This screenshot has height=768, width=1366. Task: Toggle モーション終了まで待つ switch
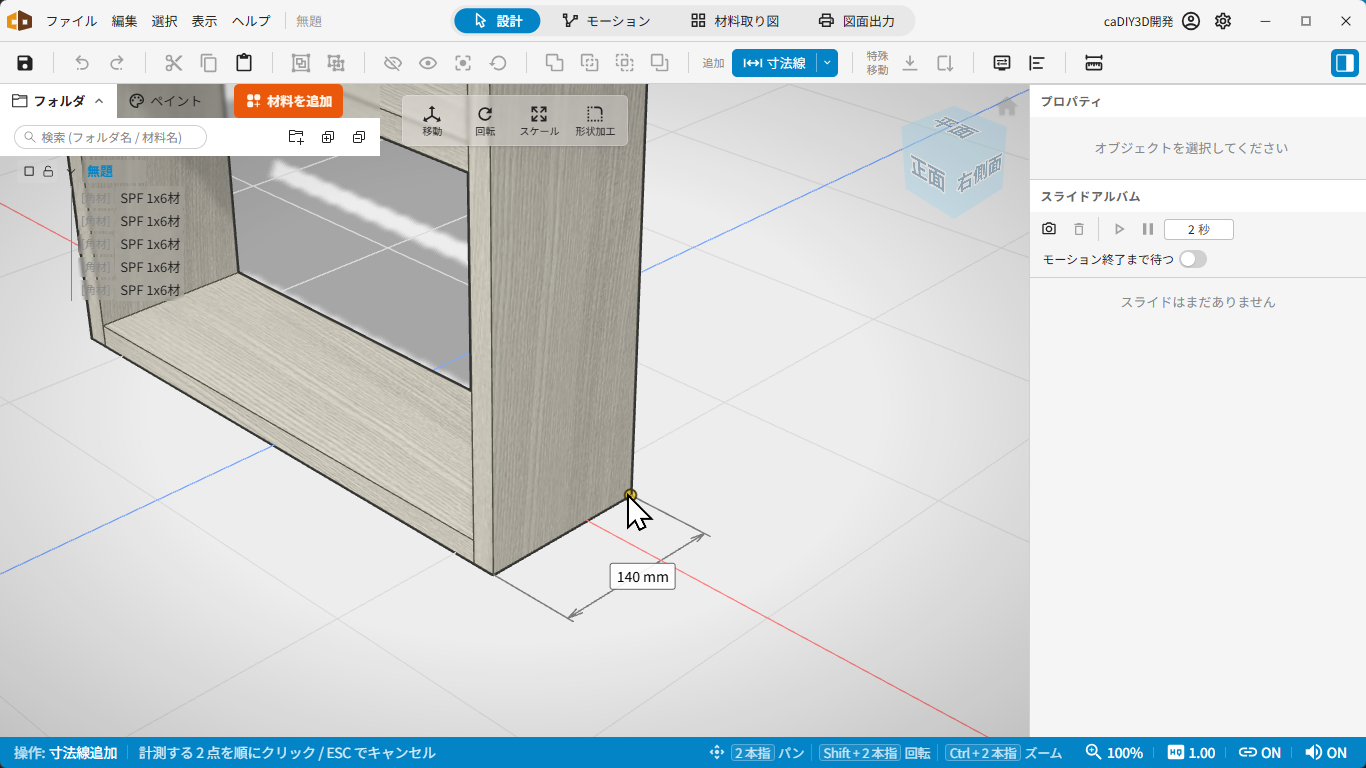click(x=1192, y=259)
